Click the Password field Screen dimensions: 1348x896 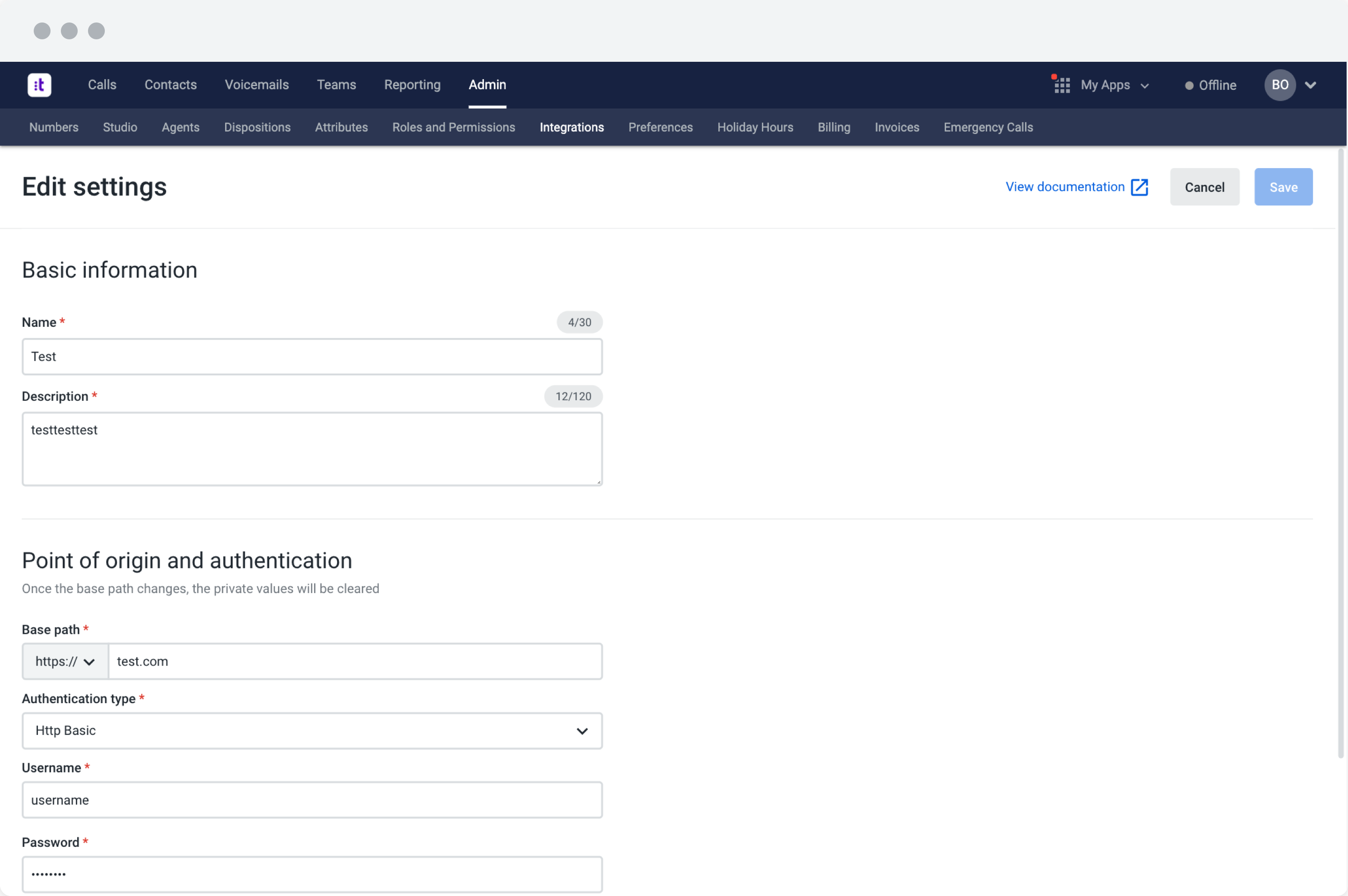click(312, 874)
